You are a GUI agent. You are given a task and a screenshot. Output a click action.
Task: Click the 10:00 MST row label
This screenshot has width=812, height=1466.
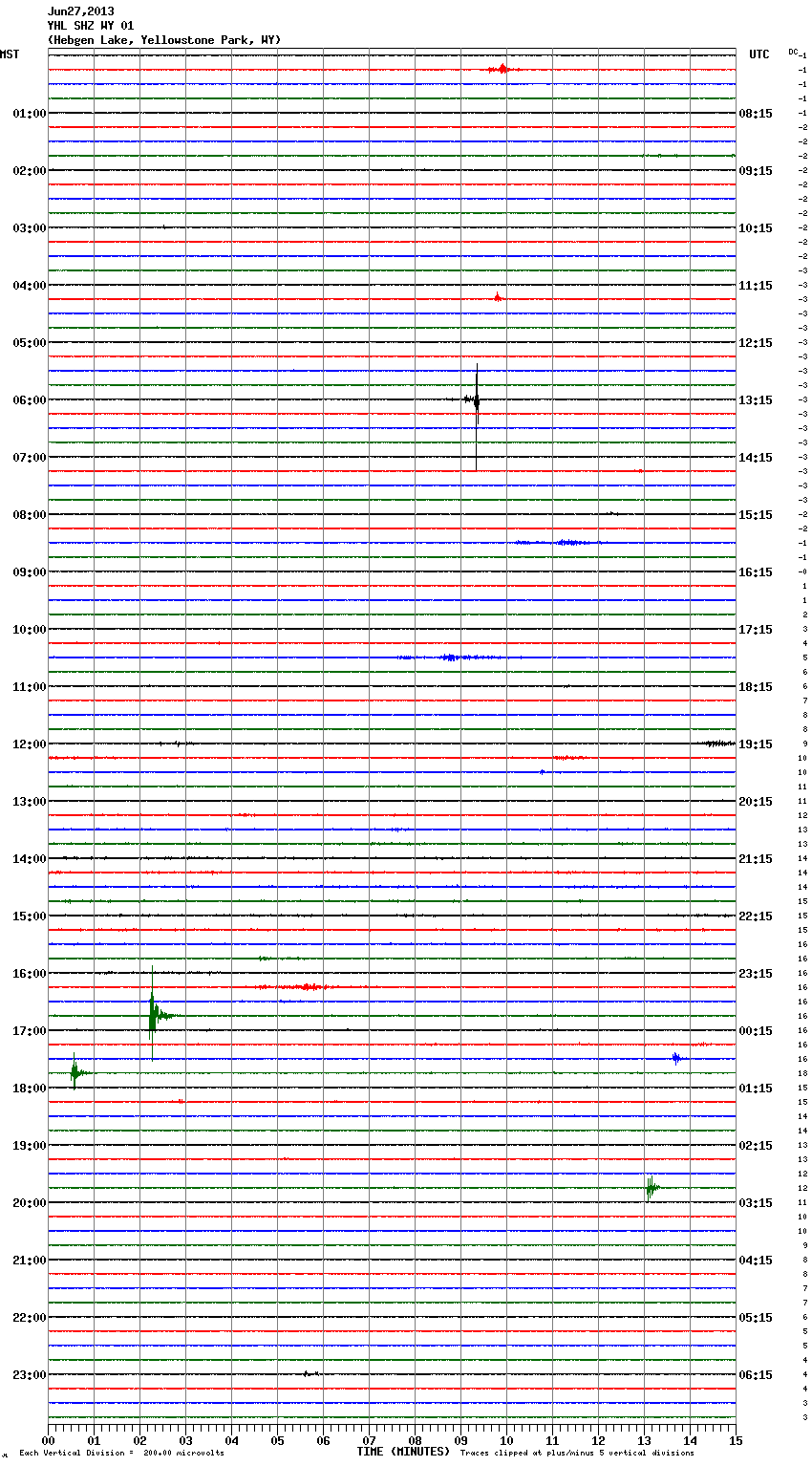click(x=30, y=630)
